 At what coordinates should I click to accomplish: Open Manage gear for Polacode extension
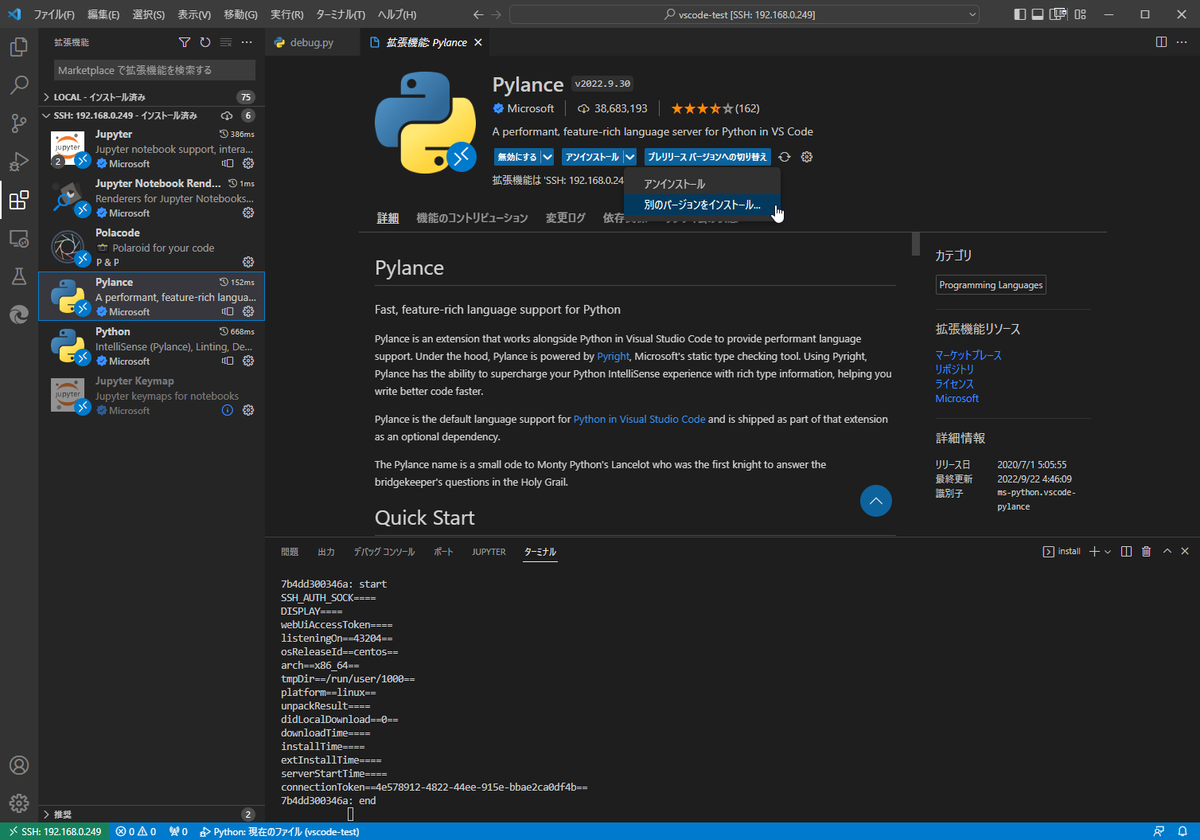point(248,262)
